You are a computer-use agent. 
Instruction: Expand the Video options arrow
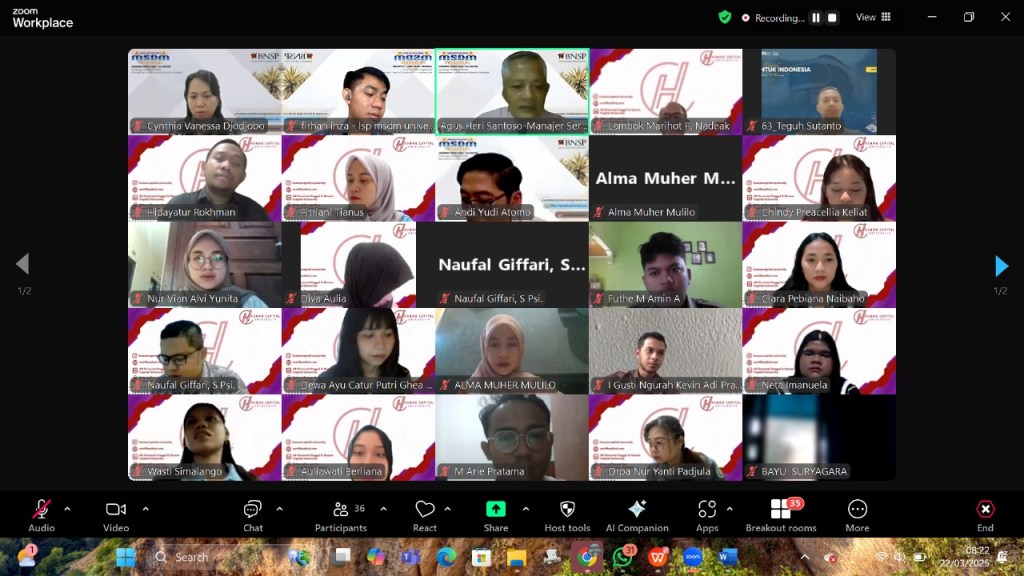click(x=145, y=509)
